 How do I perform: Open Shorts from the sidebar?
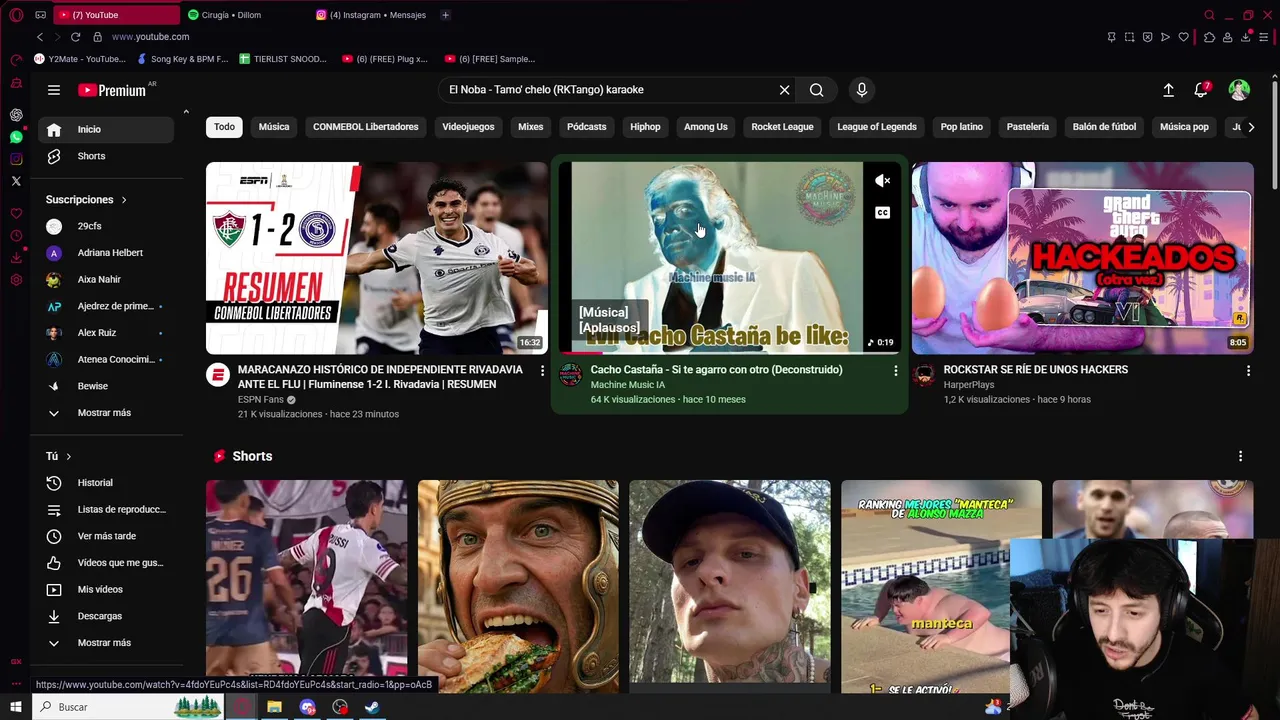pyautogui.click(x=106, y=156)
